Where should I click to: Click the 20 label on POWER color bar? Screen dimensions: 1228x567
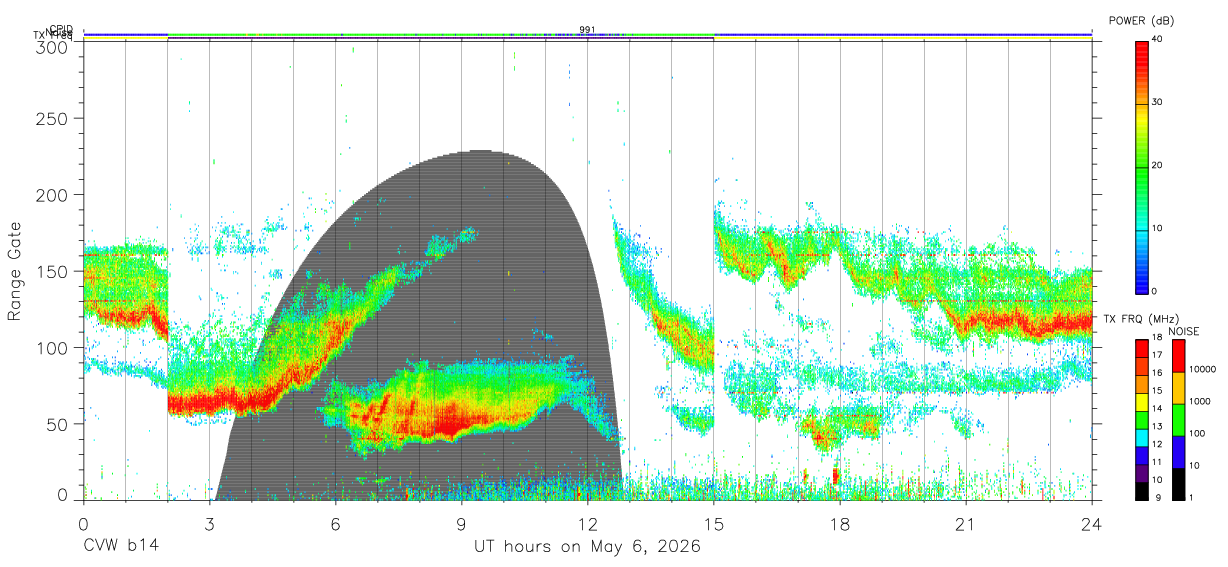pos(1156,166)
